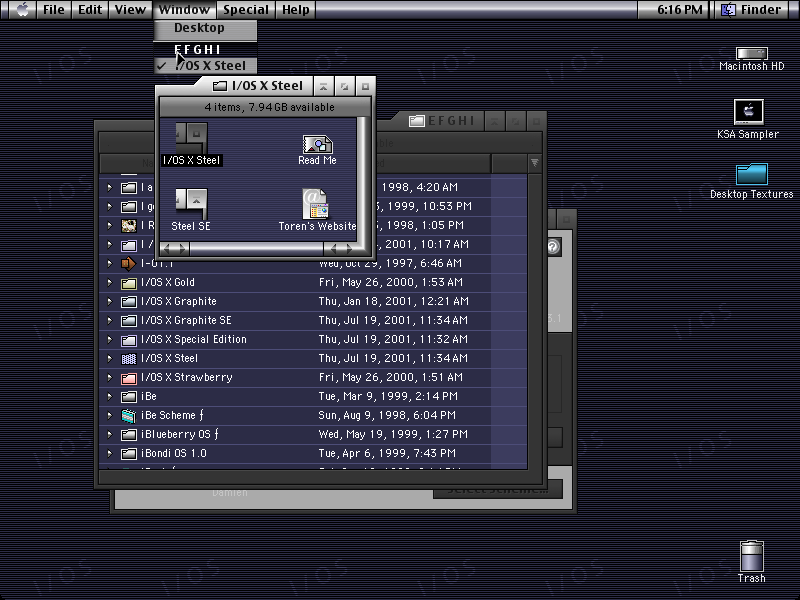The image size is (800, 600).
Task: Select the I/OS X Strawberry folder icon
Action: point(129,378)
